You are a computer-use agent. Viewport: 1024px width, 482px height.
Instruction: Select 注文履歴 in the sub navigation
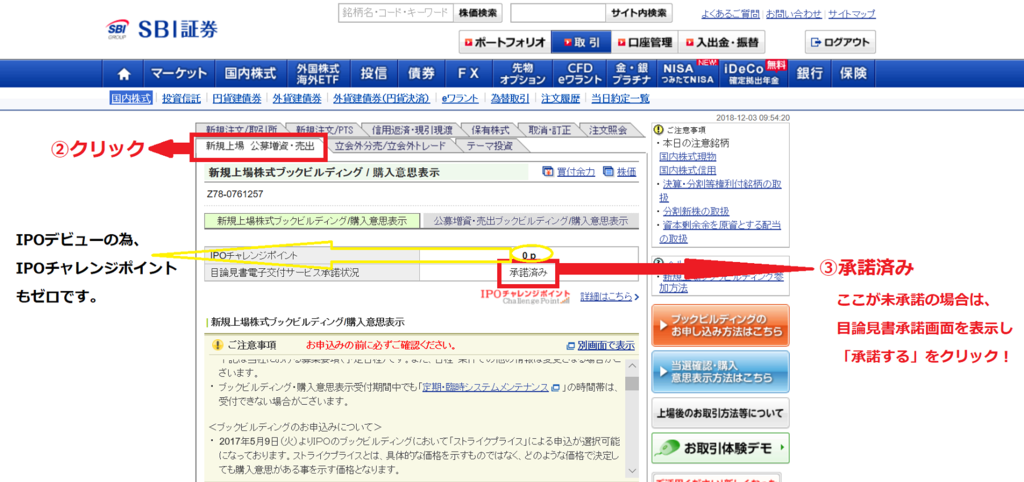[560, 99]
